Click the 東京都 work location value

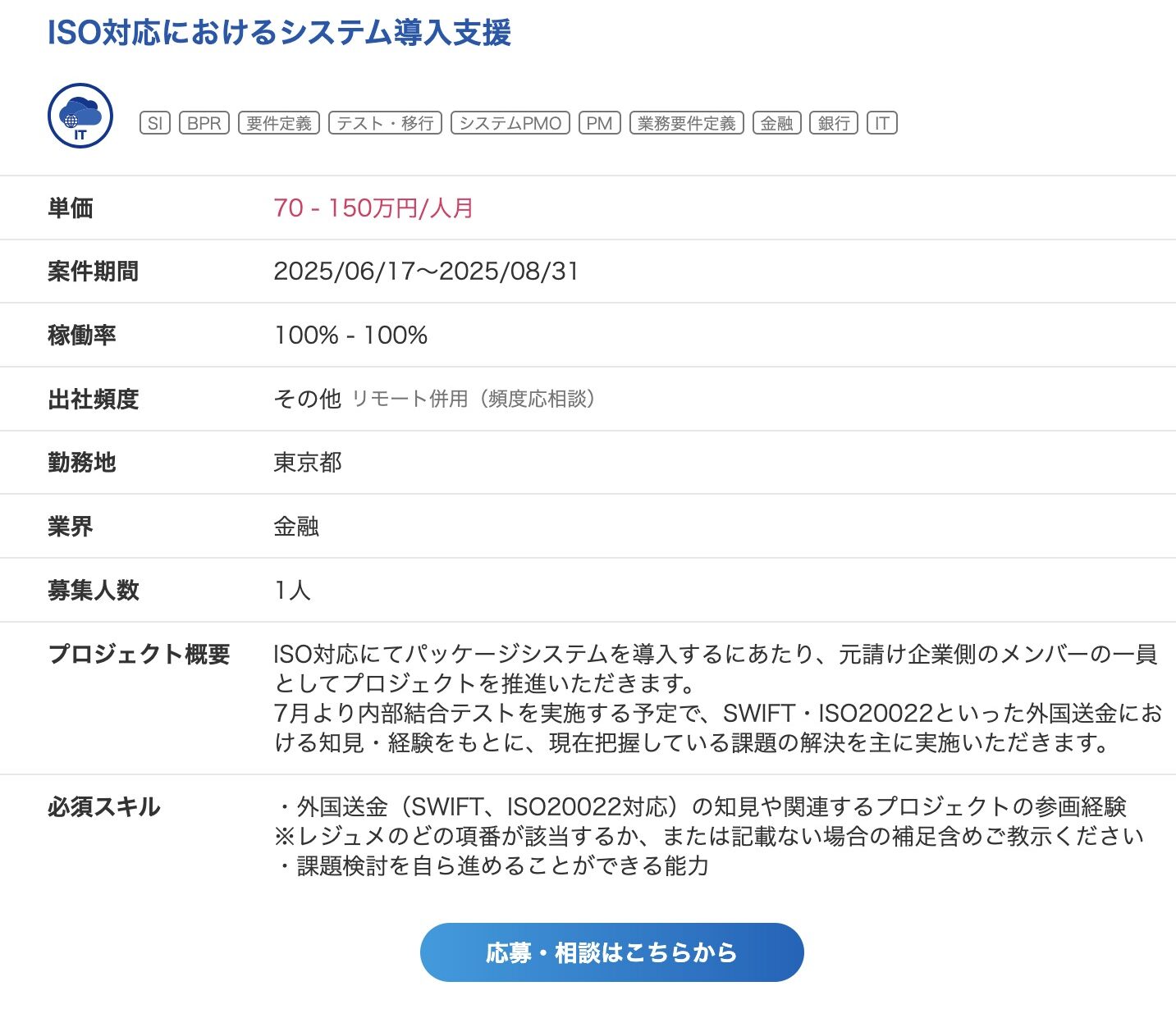308,463
